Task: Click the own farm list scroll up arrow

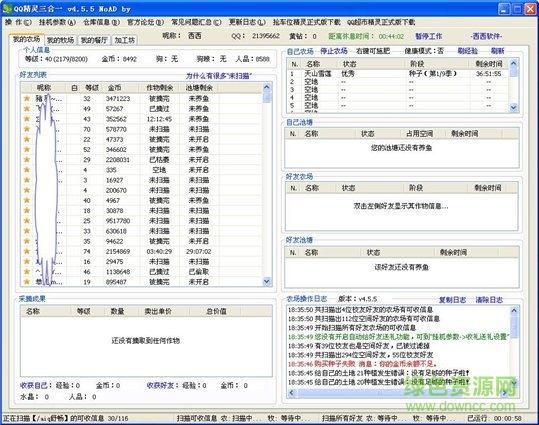Action: [x=514, y=63]
